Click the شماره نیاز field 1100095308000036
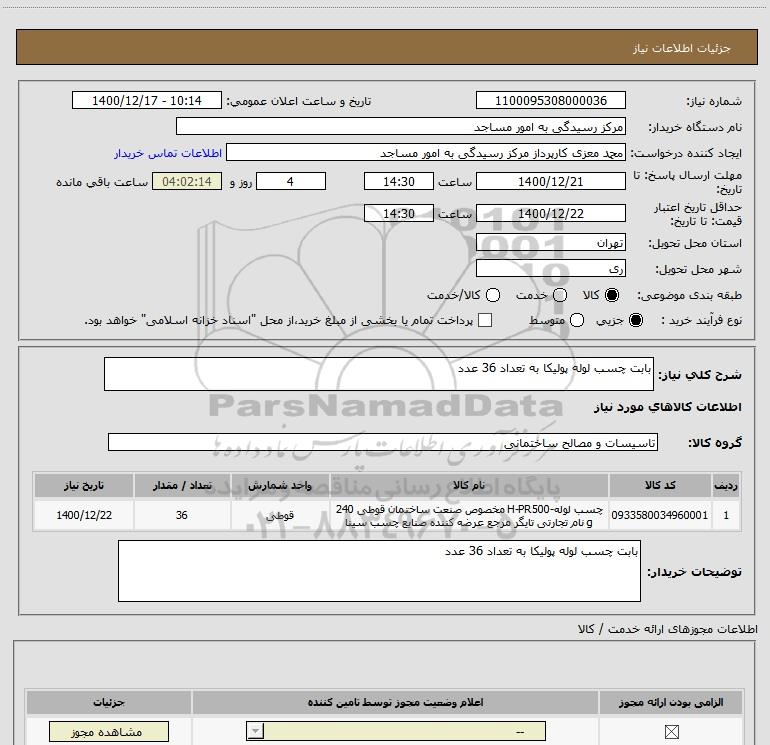Viewport: 770px width, 745px height. click(x=550, y=100)
